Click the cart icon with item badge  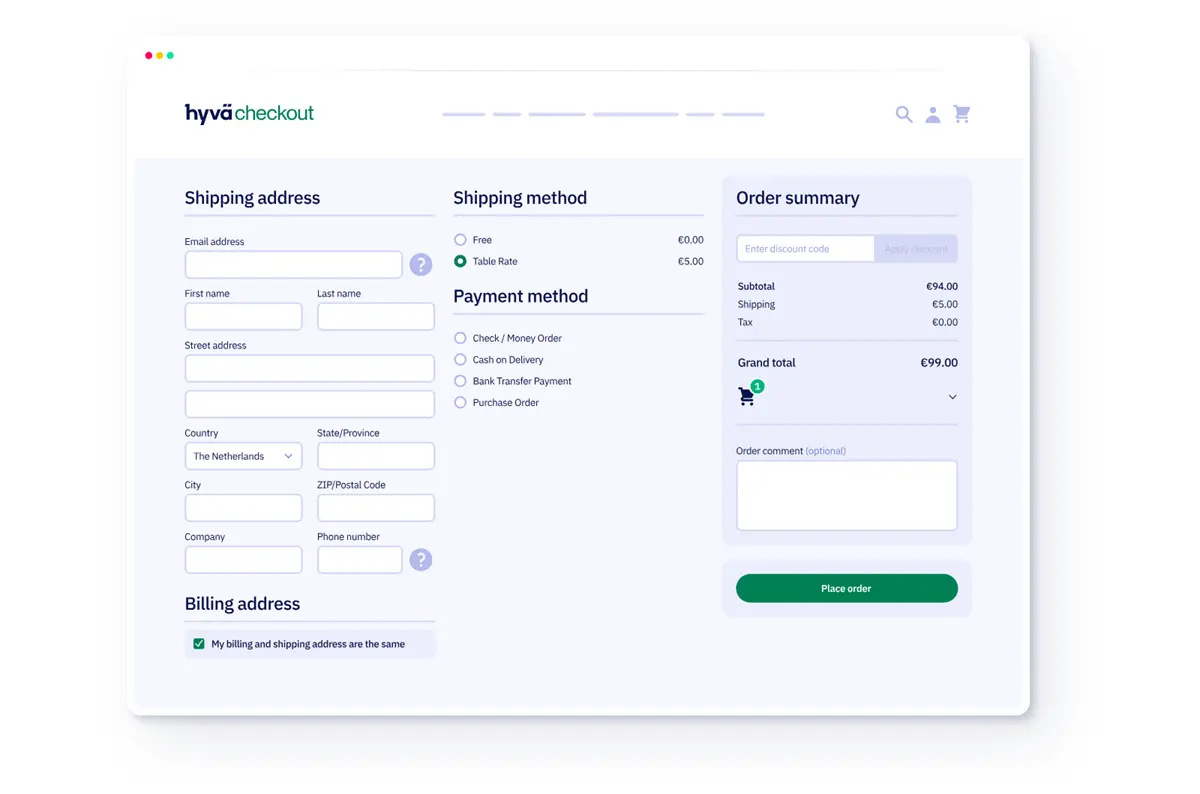747,396
